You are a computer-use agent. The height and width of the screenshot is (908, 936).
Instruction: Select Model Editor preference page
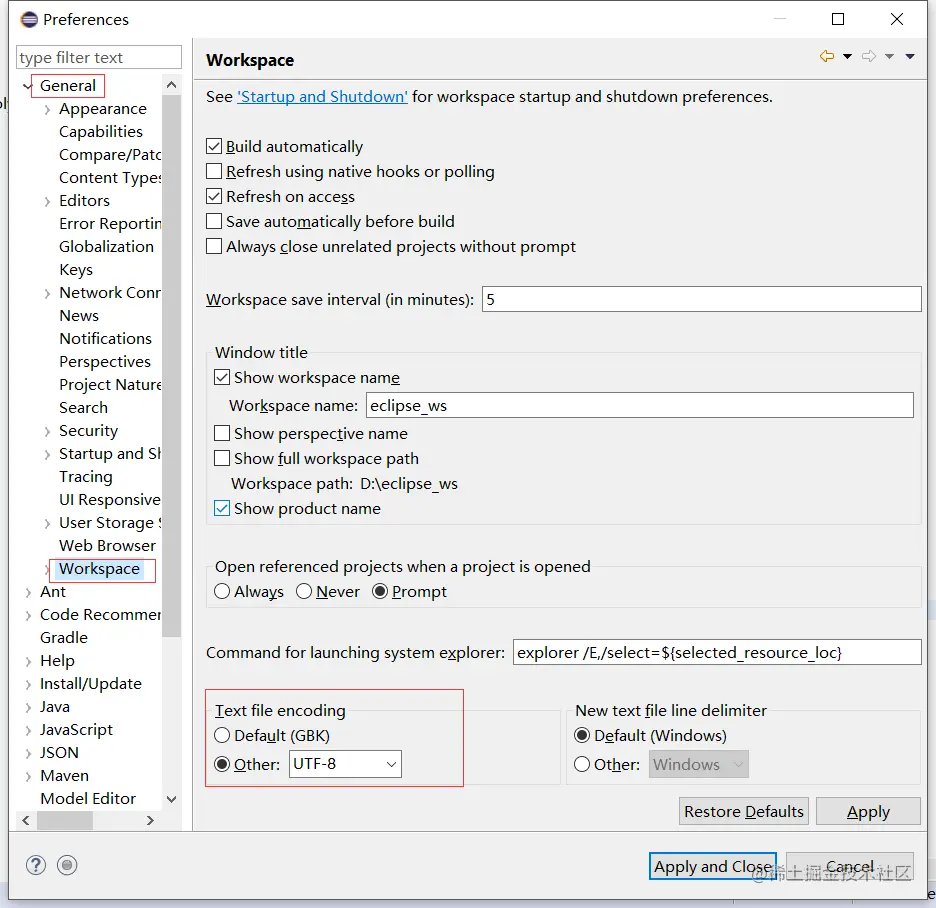[88, 799]
